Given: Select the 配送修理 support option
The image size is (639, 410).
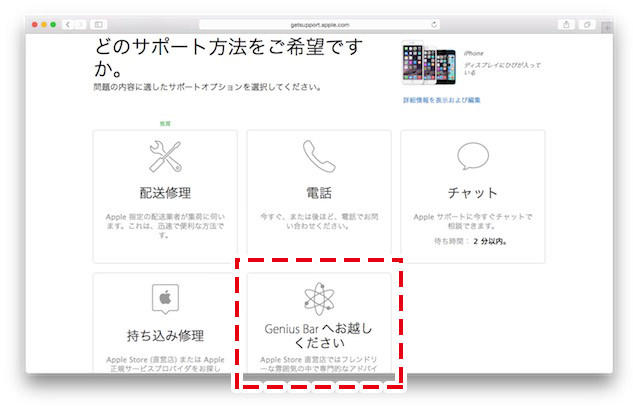Looking at the screenshot, I should [x=165, y=197].
